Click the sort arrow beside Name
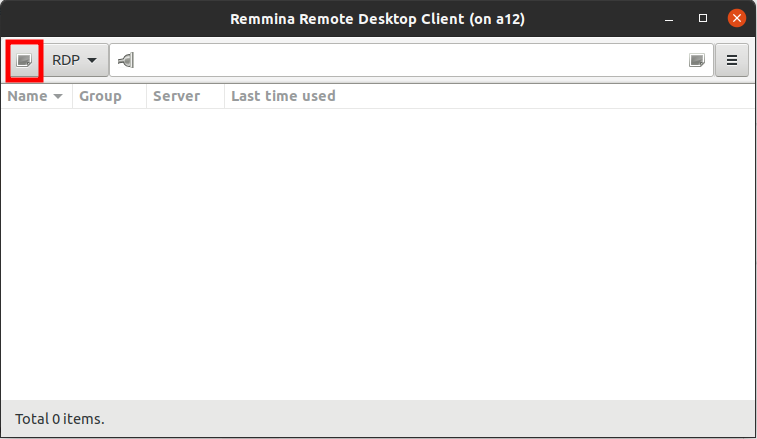Image resolution: width=757 pixels, height=439 pixels. coord(58,97)
